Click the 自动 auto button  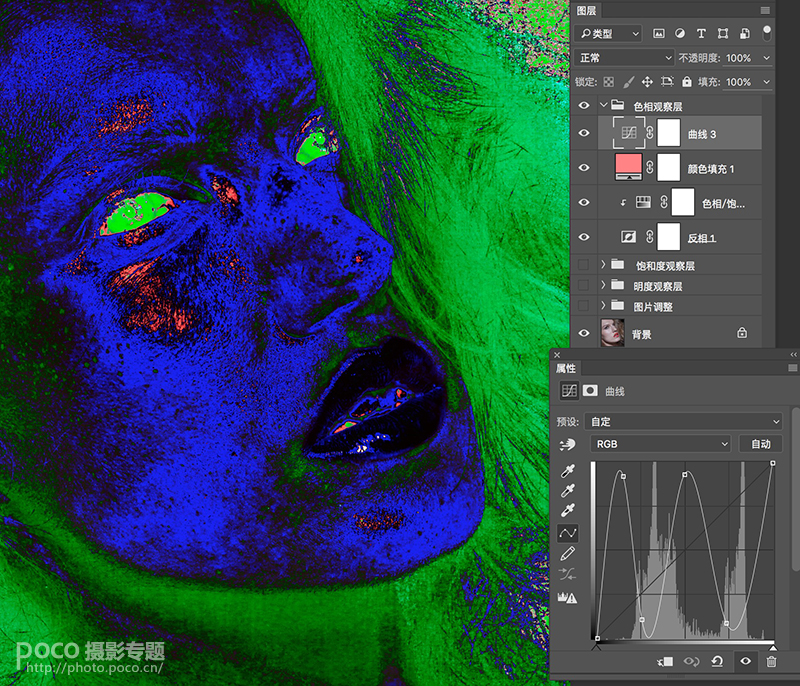point(761,444)
